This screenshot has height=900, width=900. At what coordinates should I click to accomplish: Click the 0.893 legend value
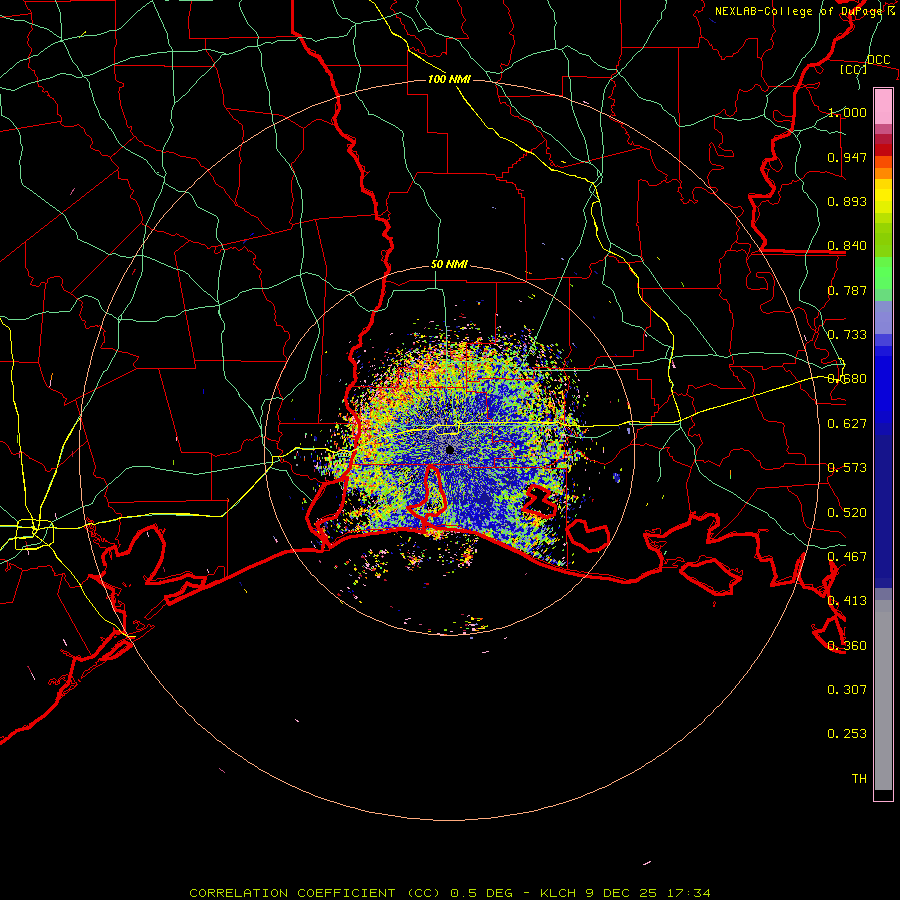coord(847,201)
